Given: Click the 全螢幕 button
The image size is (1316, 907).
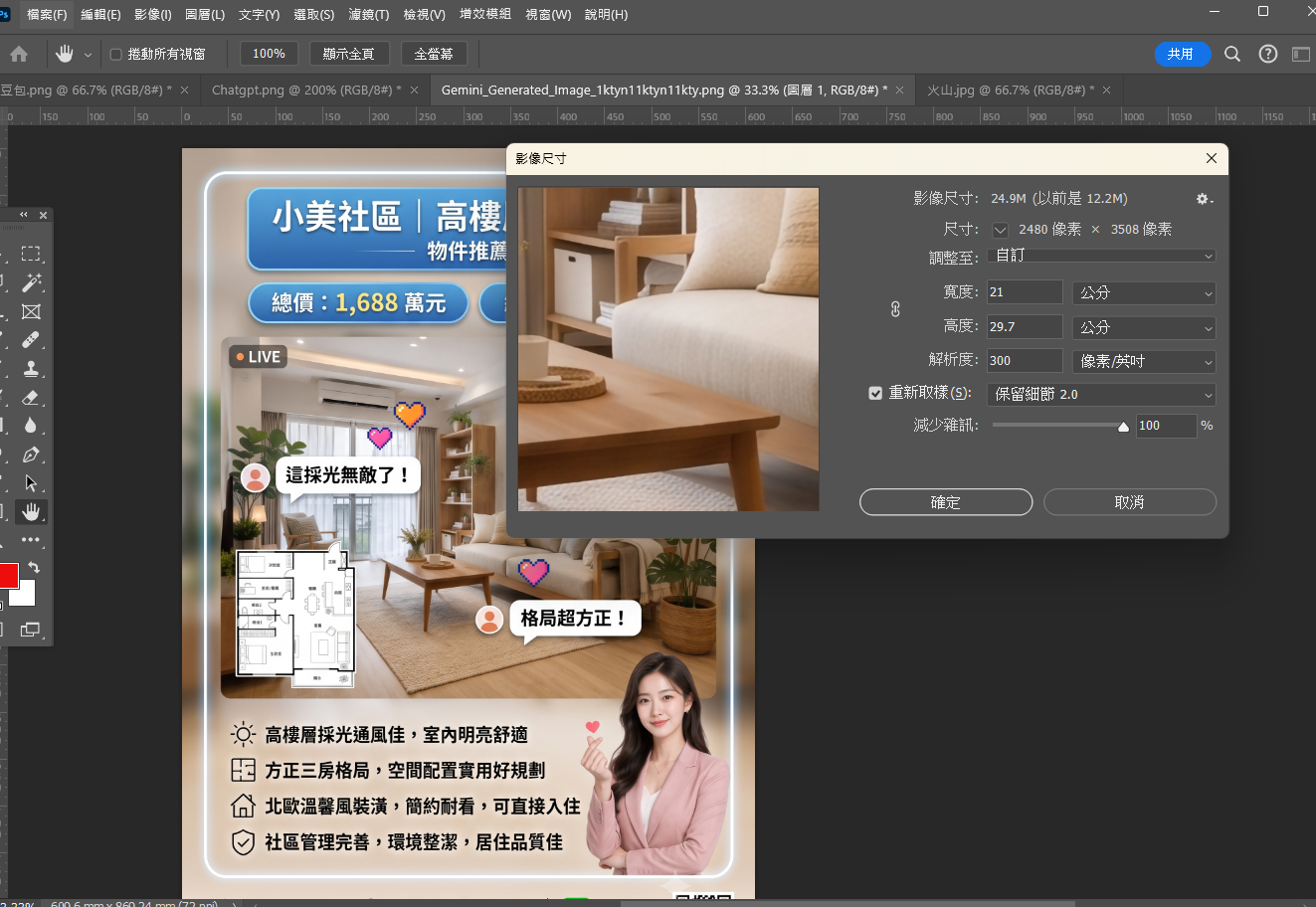Looking at the screenshot, I should point(434,54).
